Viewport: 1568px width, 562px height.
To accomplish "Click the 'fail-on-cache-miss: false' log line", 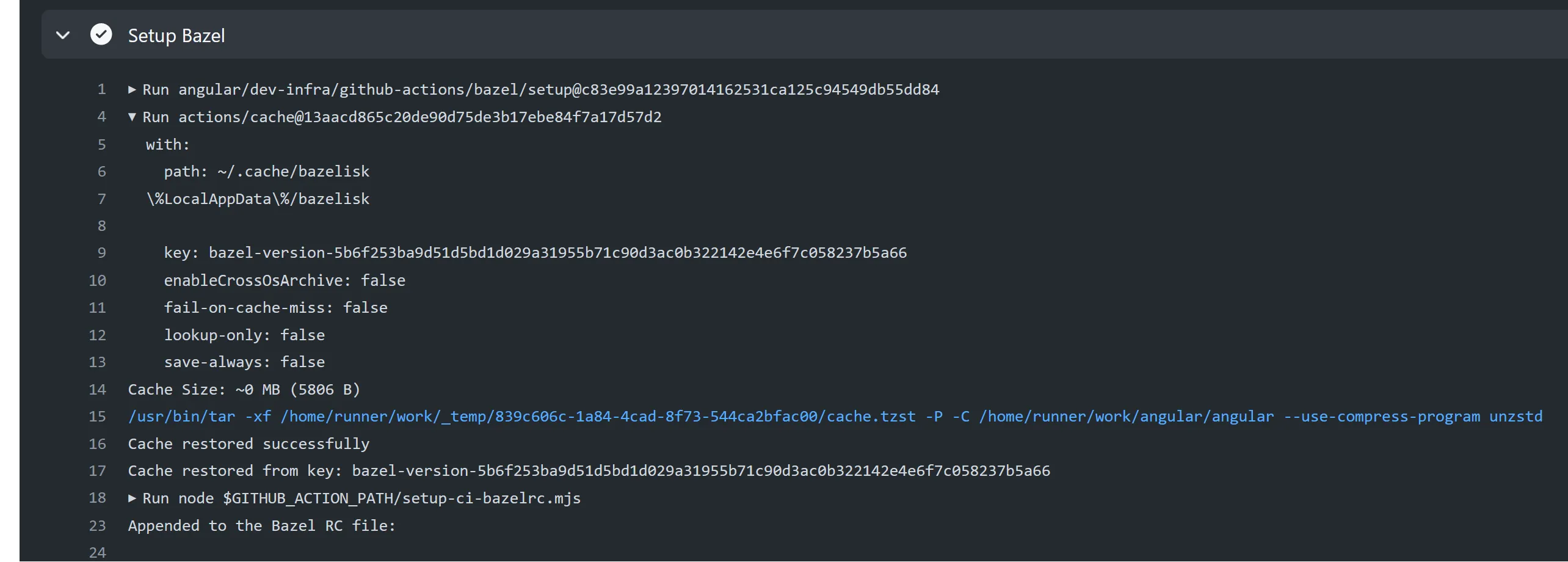I will tap(275, 308).
